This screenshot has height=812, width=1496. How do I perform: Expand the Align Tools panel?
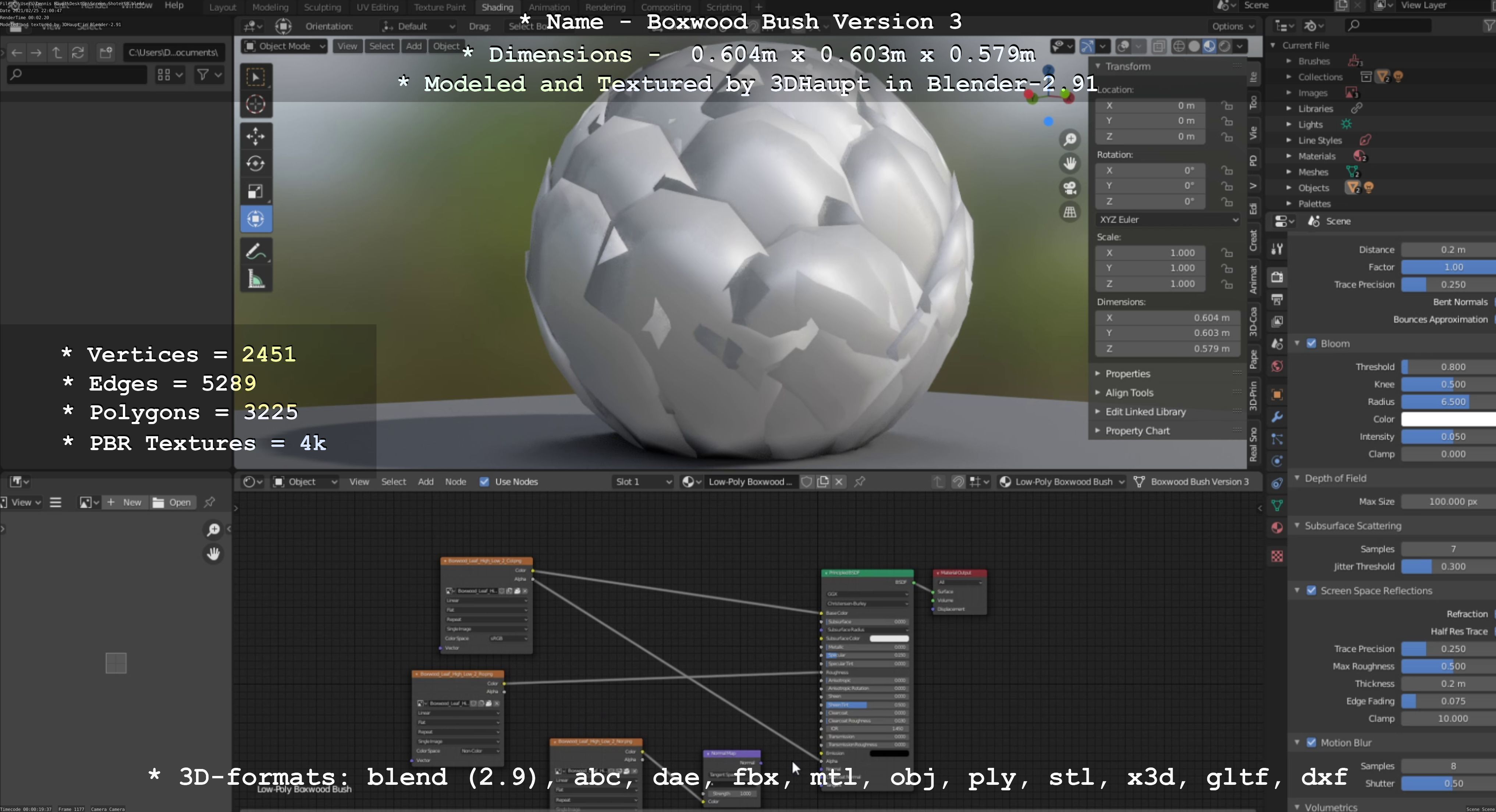tap(1129, 393)
